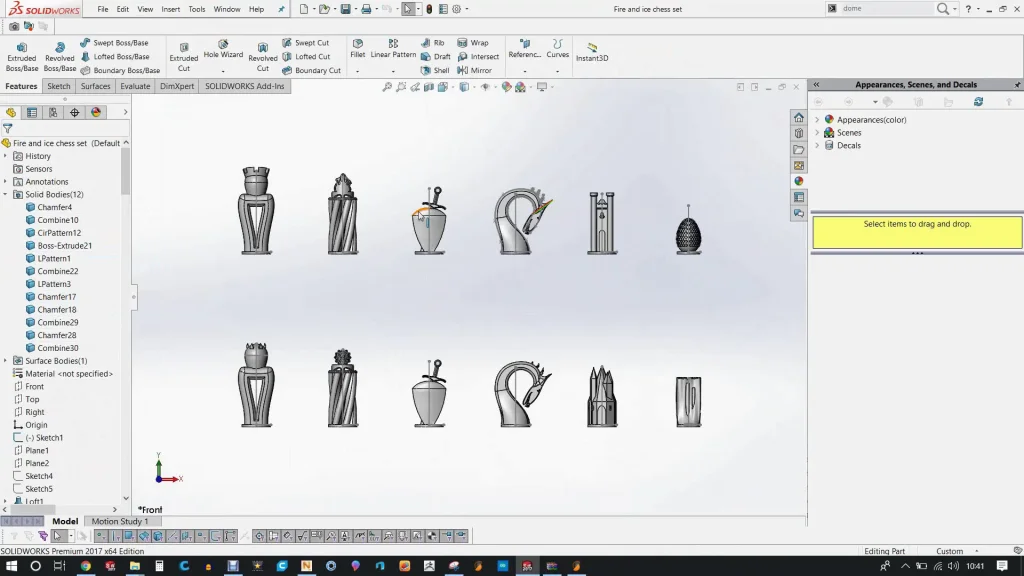1024x576 pixels.
Task: Activate the Fillet tool
Action: (x=357, y=49)
